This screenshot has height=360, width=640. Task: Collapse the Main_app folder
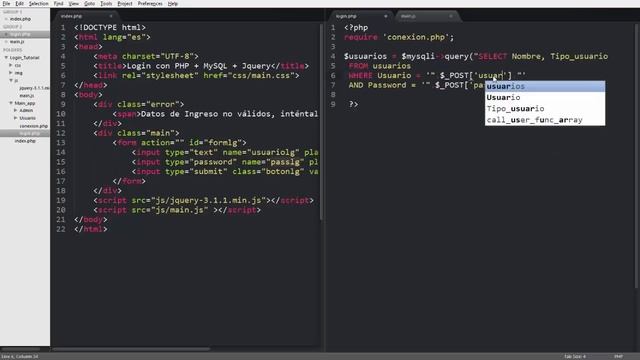tap(11, 103)
